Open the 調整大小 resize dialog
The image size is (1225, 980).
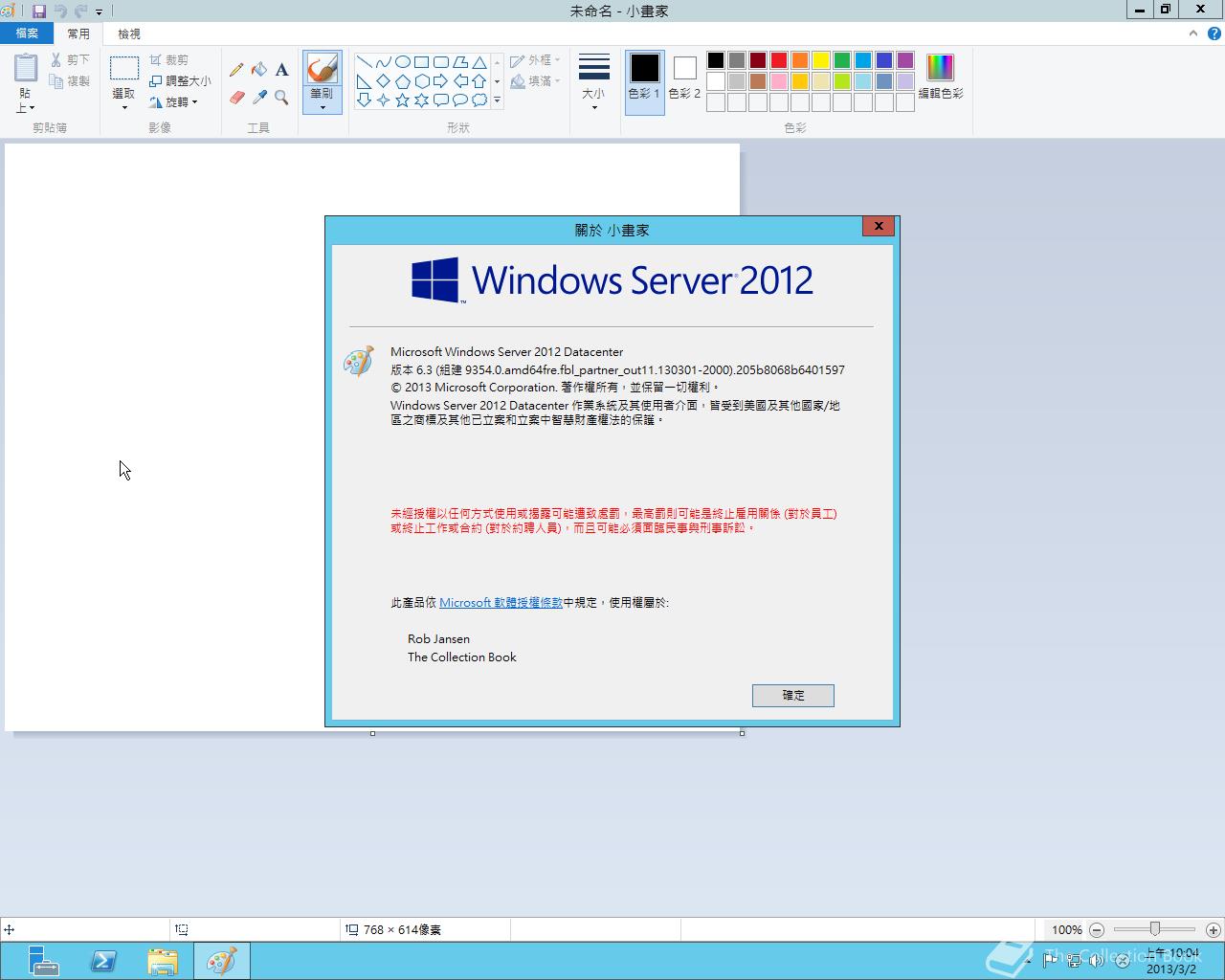(180, 81)
